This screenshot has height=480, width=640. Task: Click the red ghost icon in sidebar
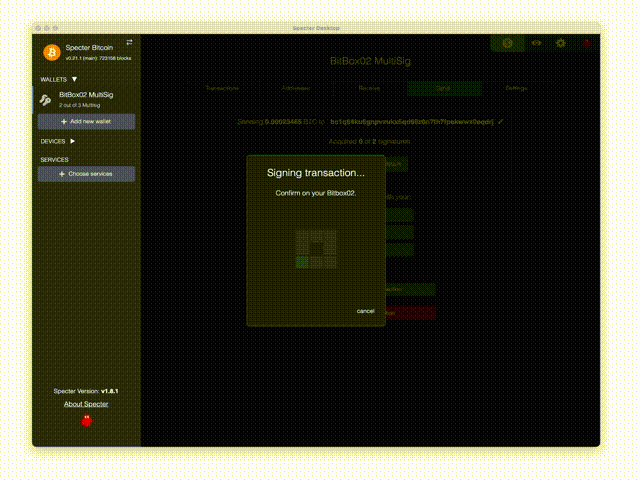87,421
